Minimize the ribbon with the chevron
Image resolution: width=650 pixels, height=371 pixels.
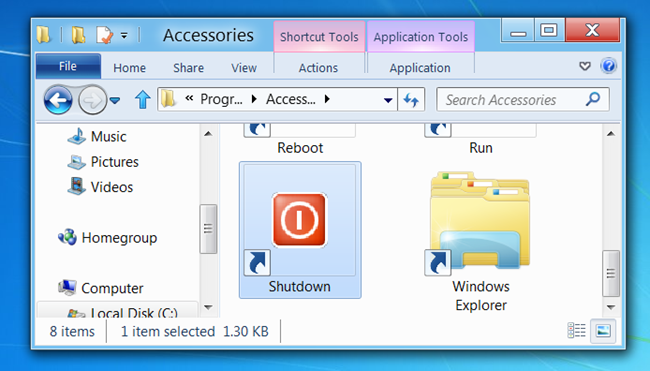[x=585, y=66]
